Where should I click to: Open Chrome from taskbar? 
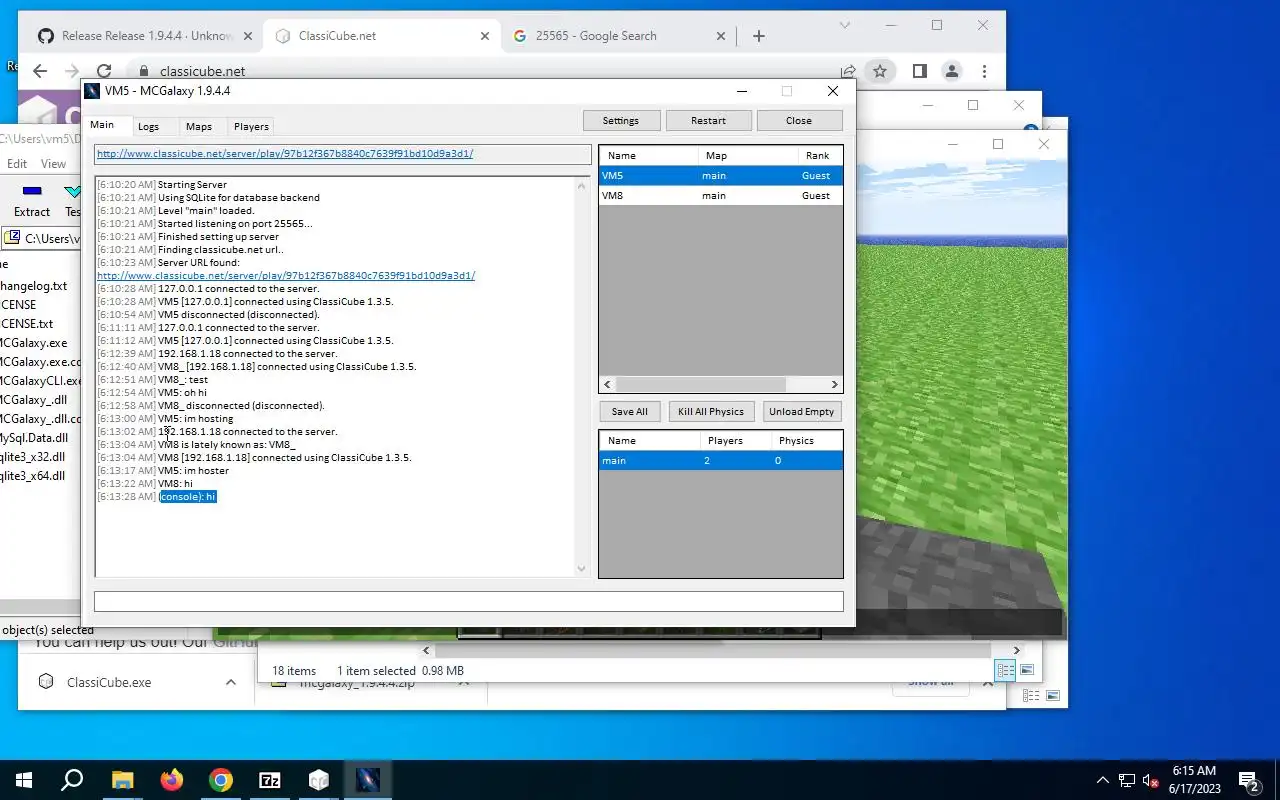point(220,780)
